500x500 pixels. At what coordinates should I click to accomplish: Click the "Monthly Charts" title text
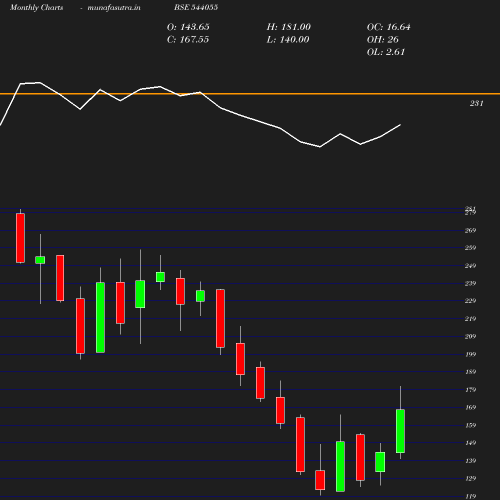[x=37, y=7]
